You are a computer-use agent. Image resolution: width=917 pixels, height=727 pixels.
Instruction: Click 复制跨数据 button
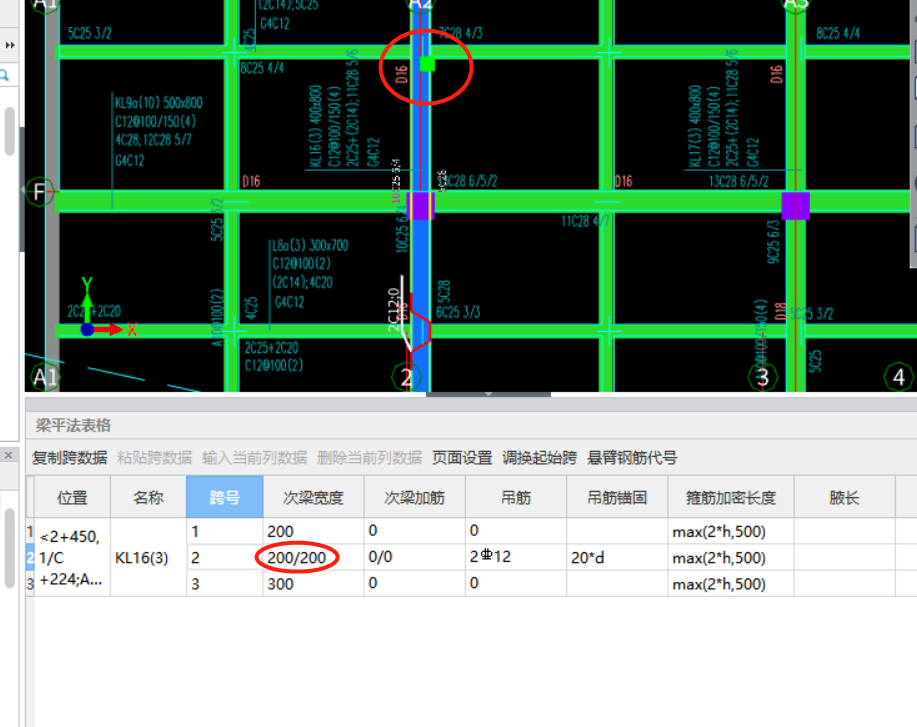click(70, 457)
